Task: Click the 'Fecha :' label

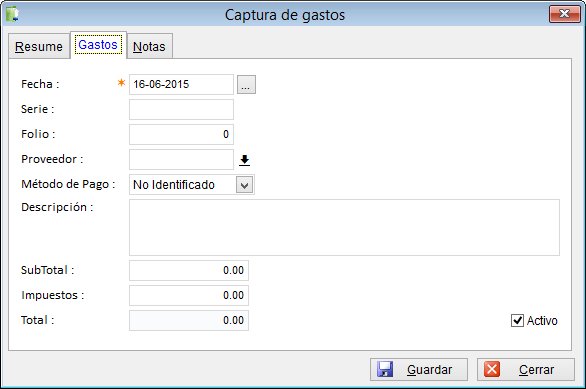Action: [40, 84]
